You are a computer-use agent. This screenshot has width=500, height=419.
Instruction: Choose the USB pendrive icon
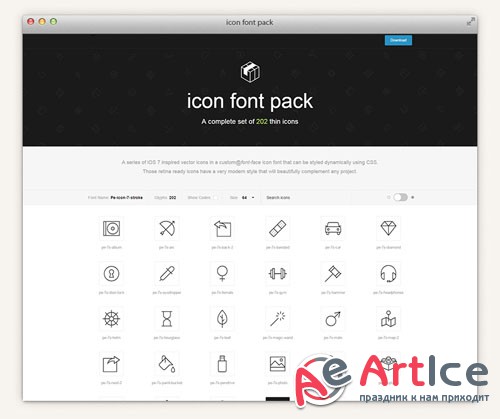coord(222,364)
